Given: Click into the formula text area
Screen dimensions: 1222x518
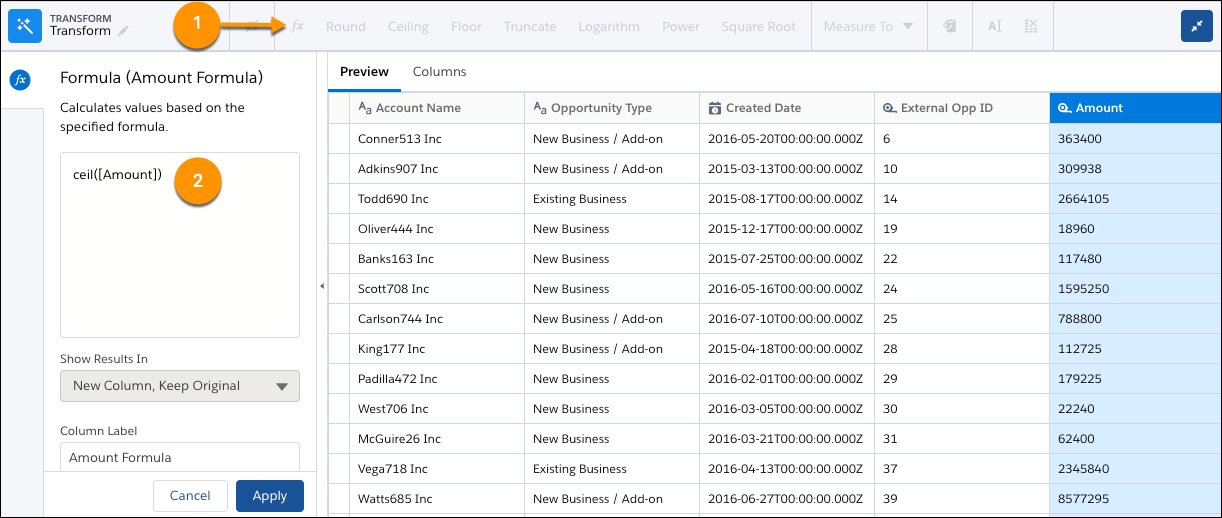Looking at the screenshot, I should 180,260.
